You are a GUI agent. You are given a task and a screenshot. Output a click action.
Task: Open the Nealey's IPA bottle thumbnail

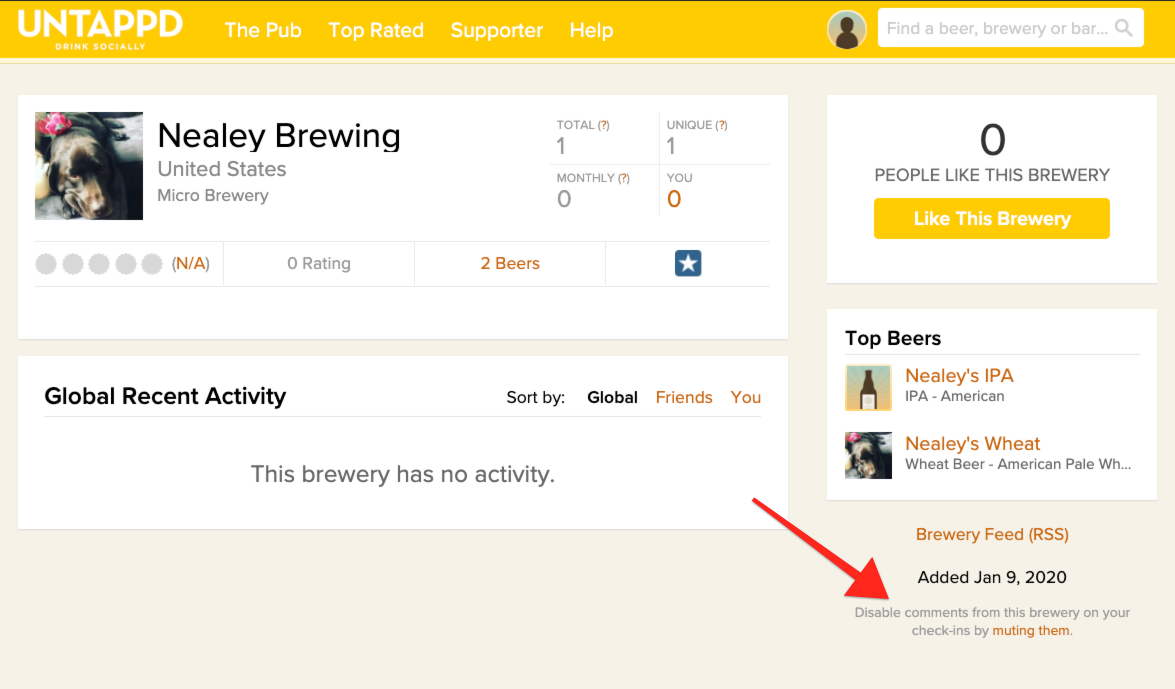(x=869, y=388)
